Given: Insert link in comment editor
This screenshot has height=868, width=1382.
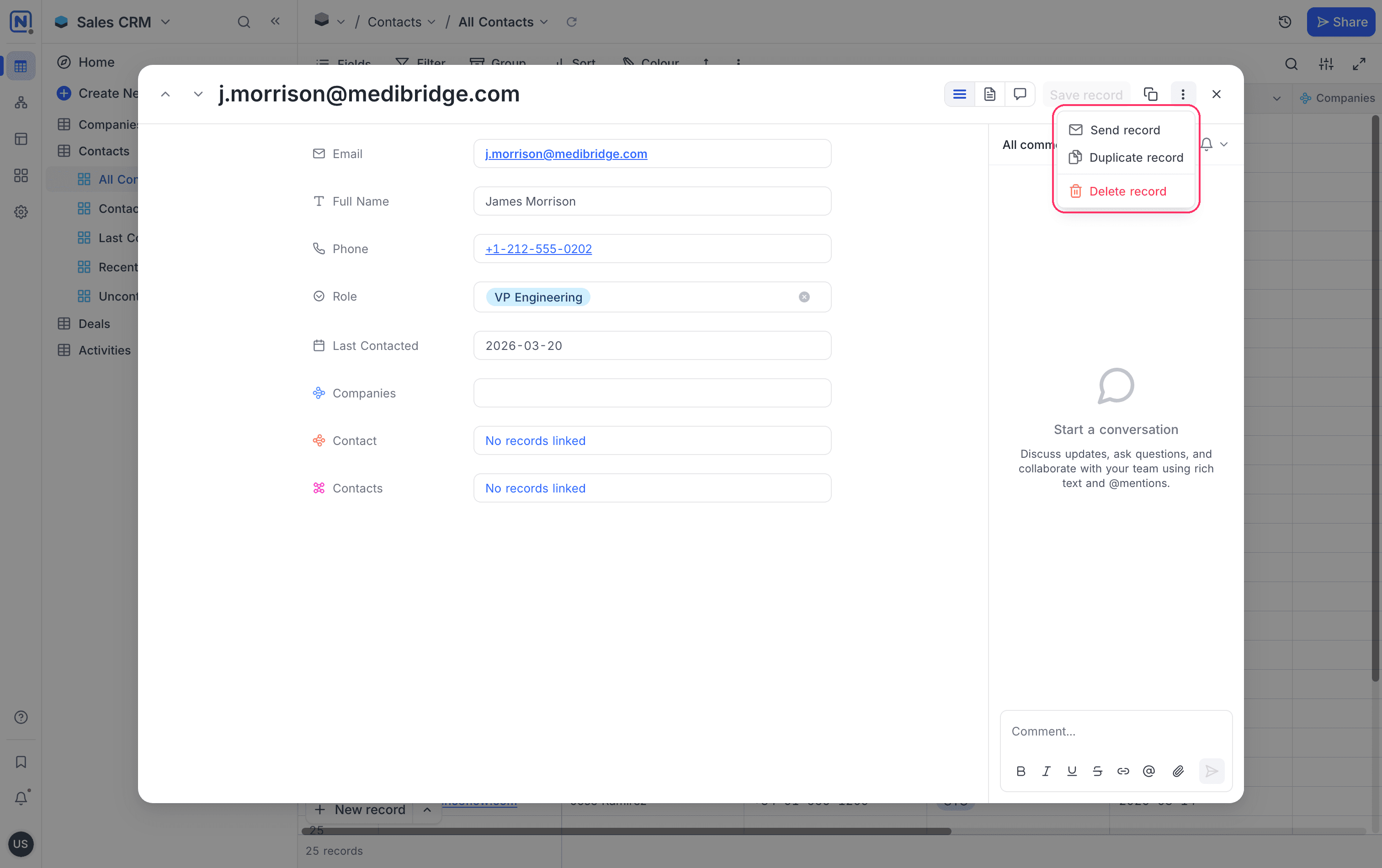Looking at the screenshot, I should pyautogui.click(x=1123, y=772).
